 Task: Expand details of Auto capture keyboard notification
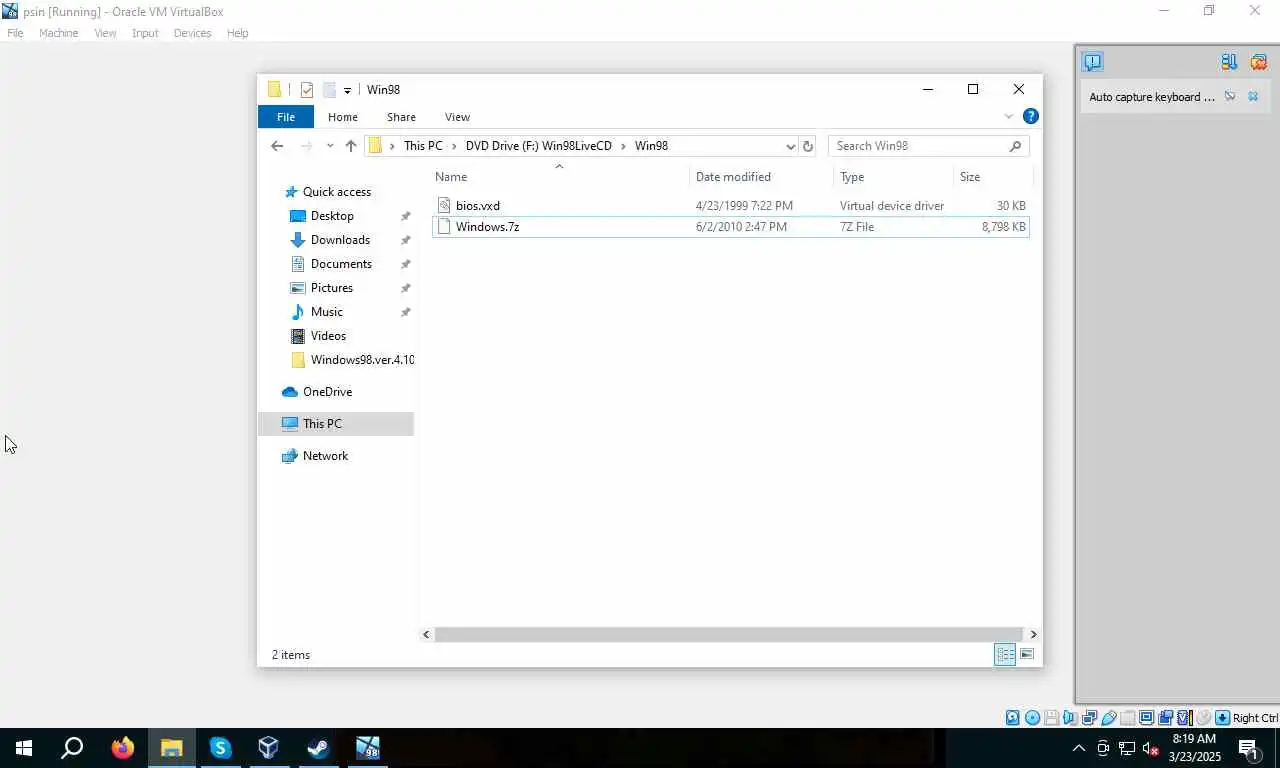1230,97
